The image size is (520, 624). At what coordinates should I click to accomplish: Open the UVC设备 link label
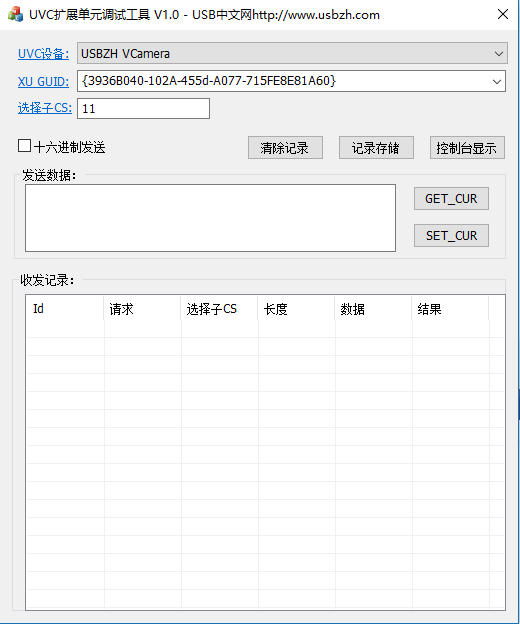coord(43,54)
